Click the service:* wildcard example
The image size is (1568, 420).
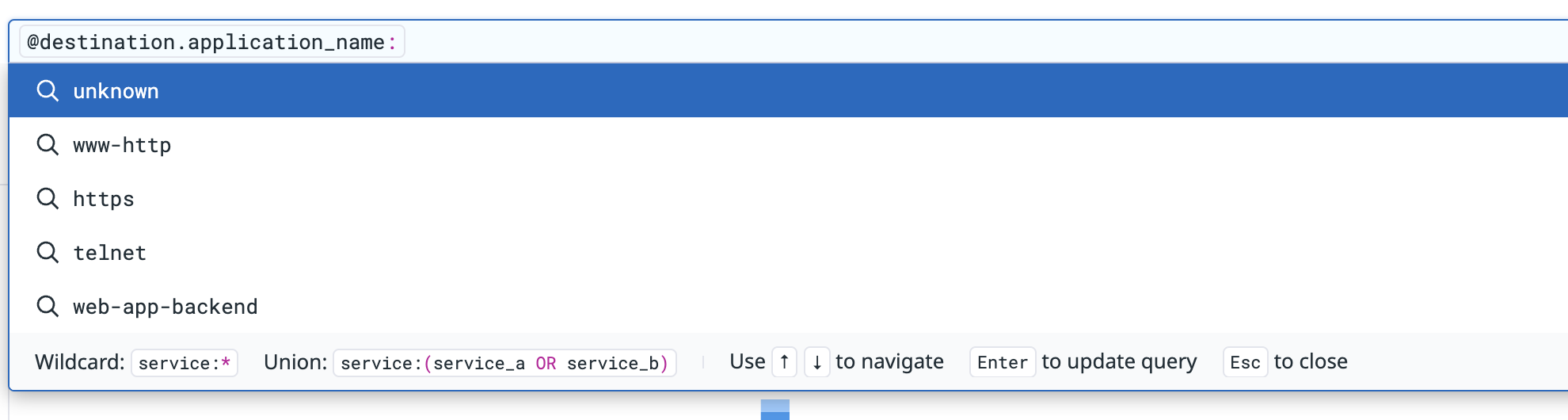(185, 363)
